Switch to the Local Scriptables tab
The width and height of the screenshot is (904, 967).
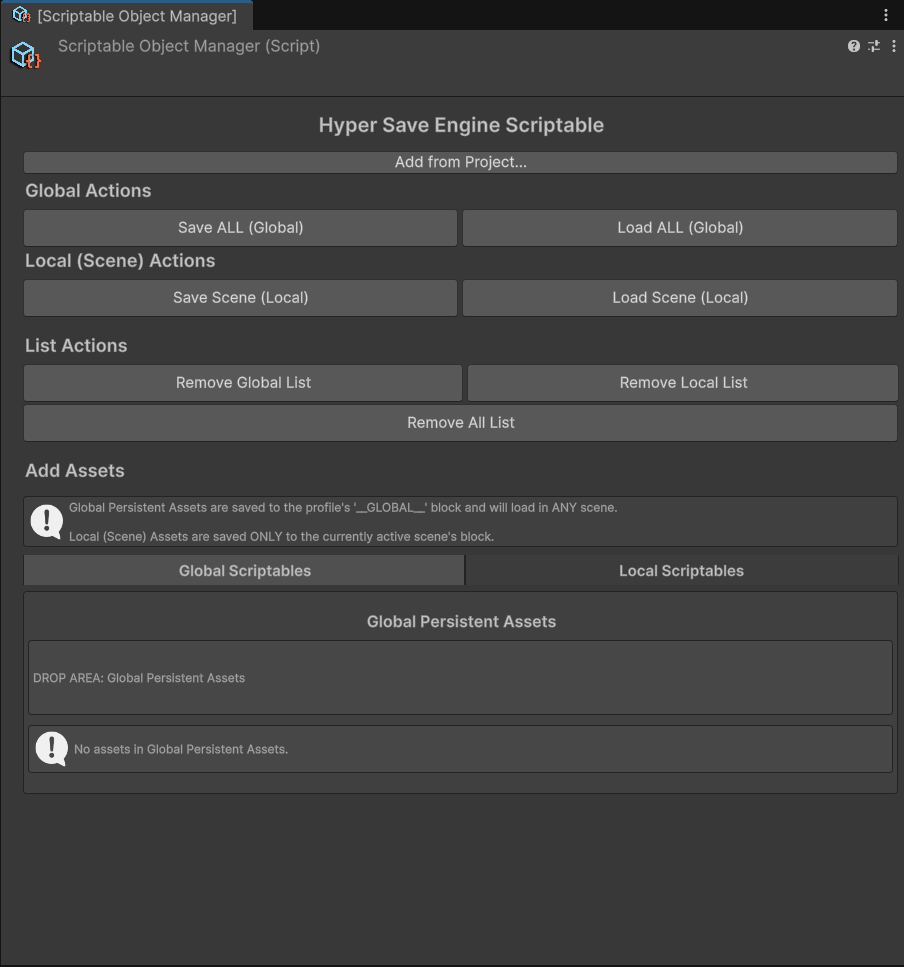pos(681,571)
